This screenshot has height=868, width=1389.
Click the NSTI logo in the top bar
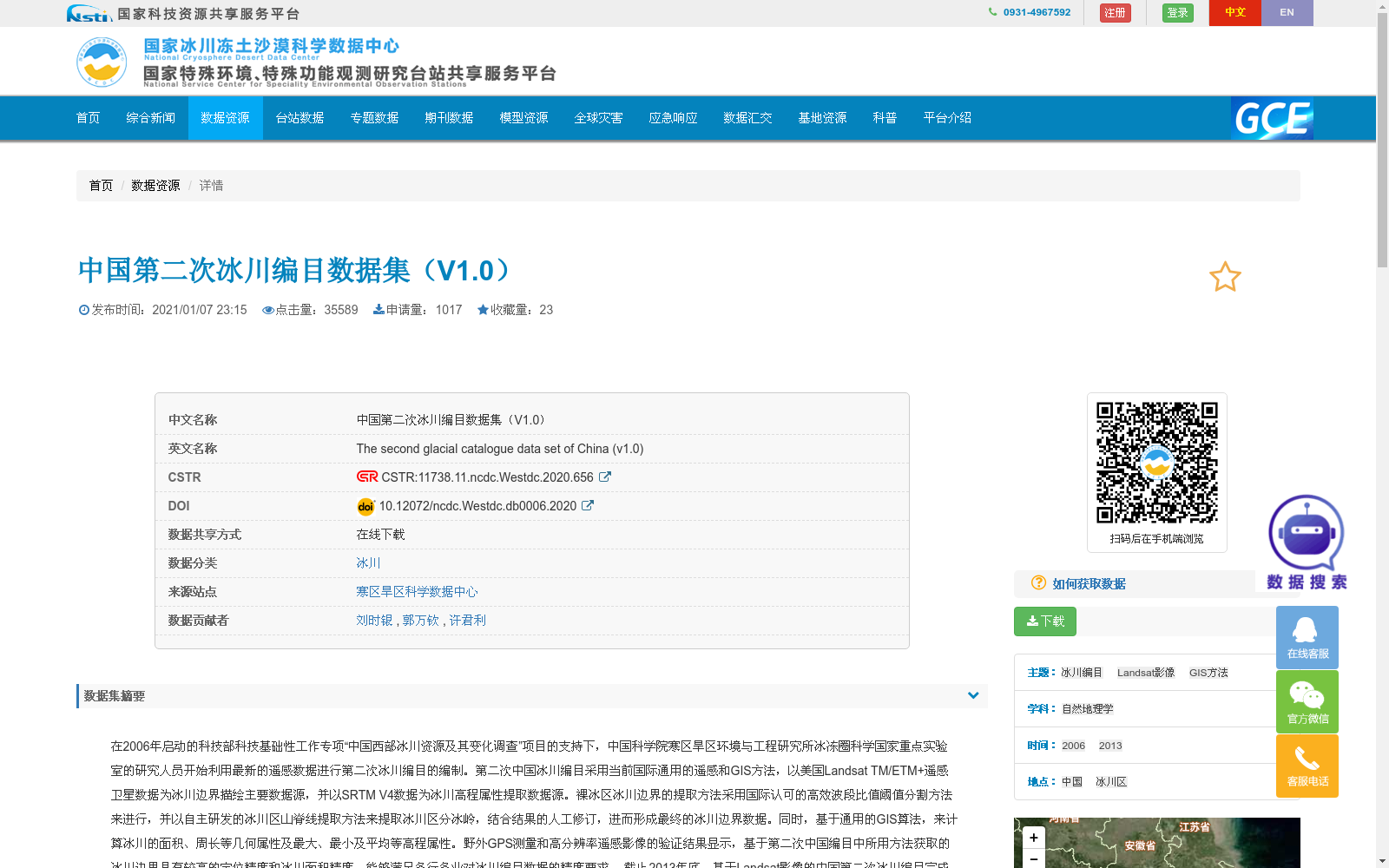(89, 13)
